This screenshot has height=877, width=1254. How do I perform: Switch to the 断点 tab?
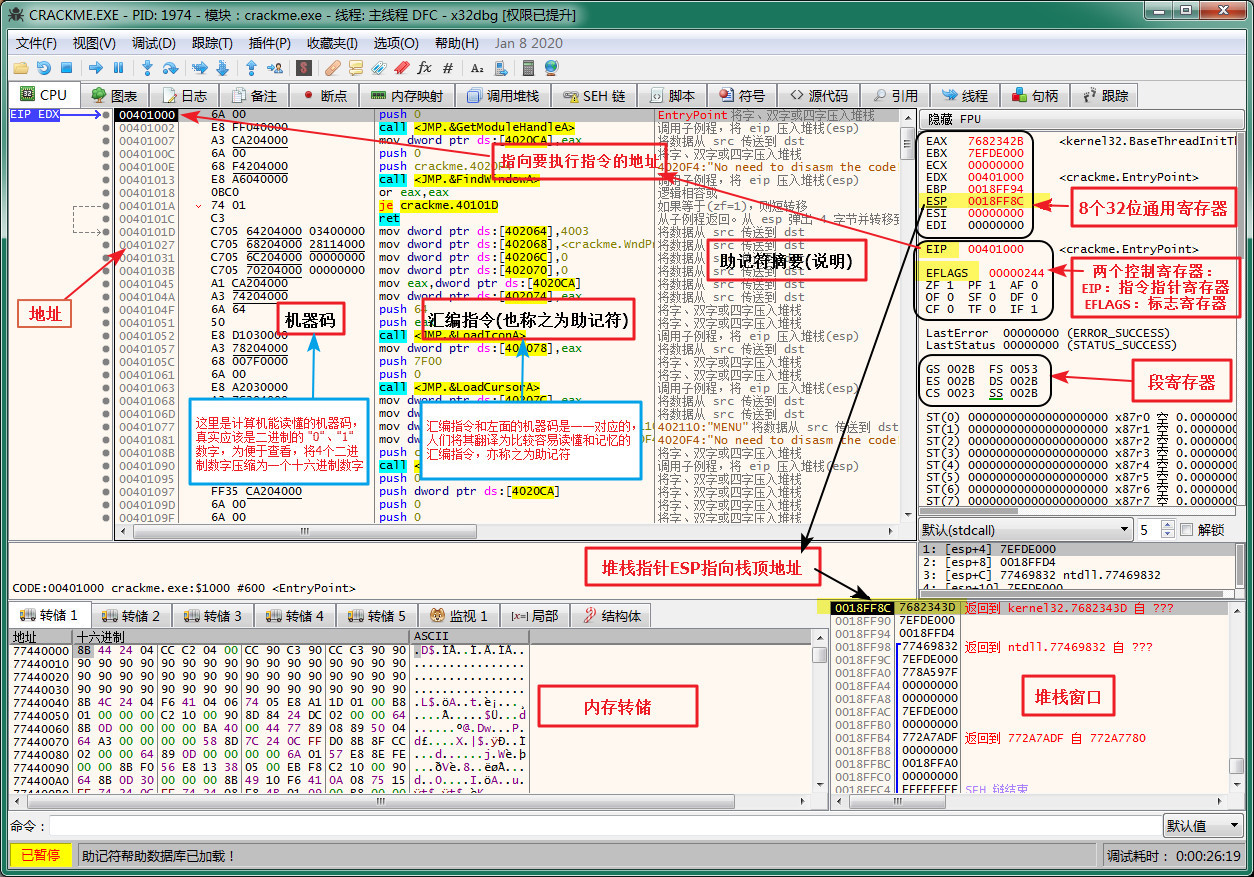tap(324, 96)
